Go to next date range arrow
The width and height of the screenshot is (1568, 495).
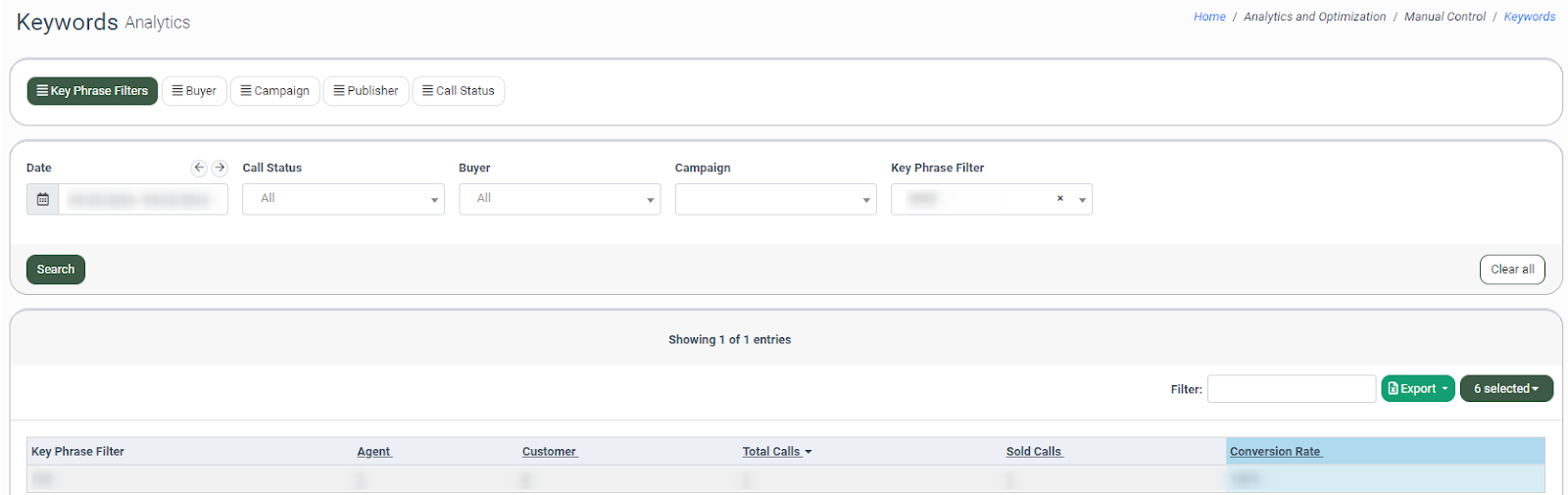pos(220,168)
